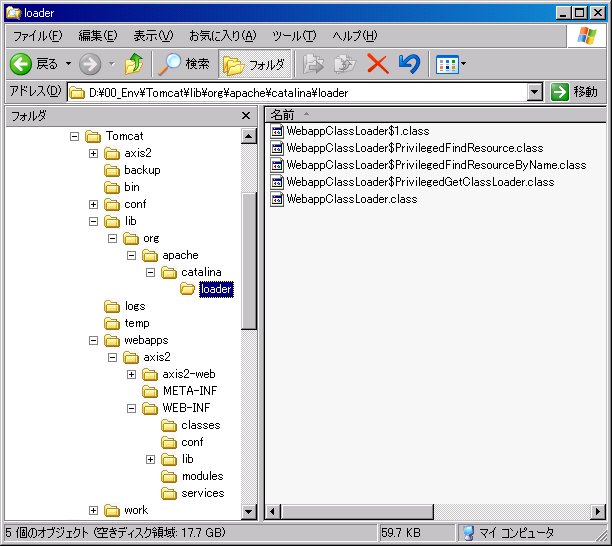Go up one folder level
The height and width of the screenshot is (546, 612).
[x=134, y=64]
